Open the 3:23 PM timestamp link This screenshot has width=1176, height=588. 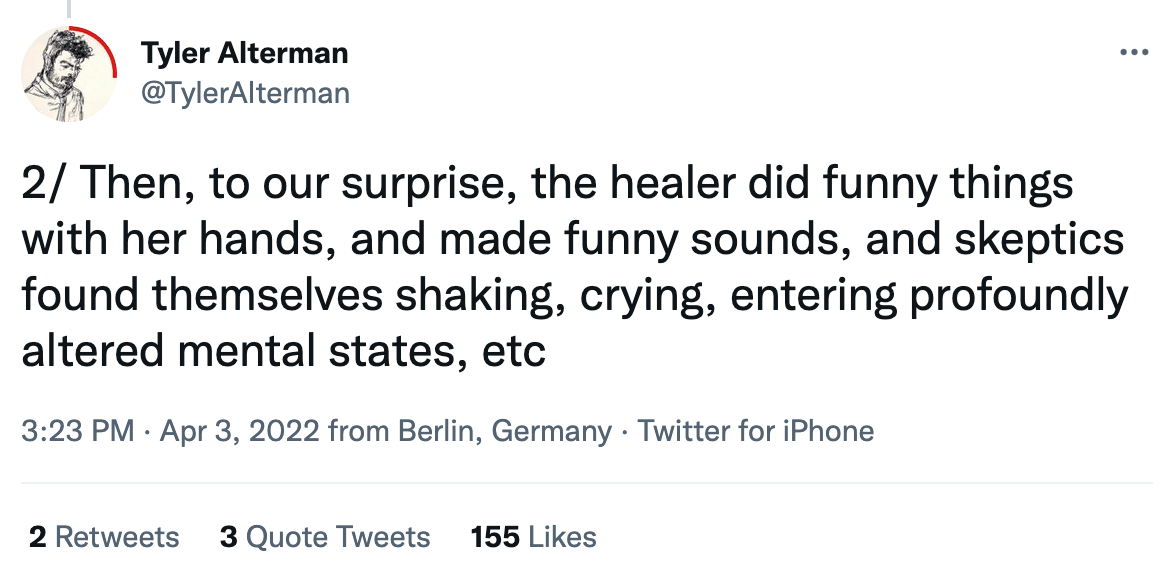78,431
